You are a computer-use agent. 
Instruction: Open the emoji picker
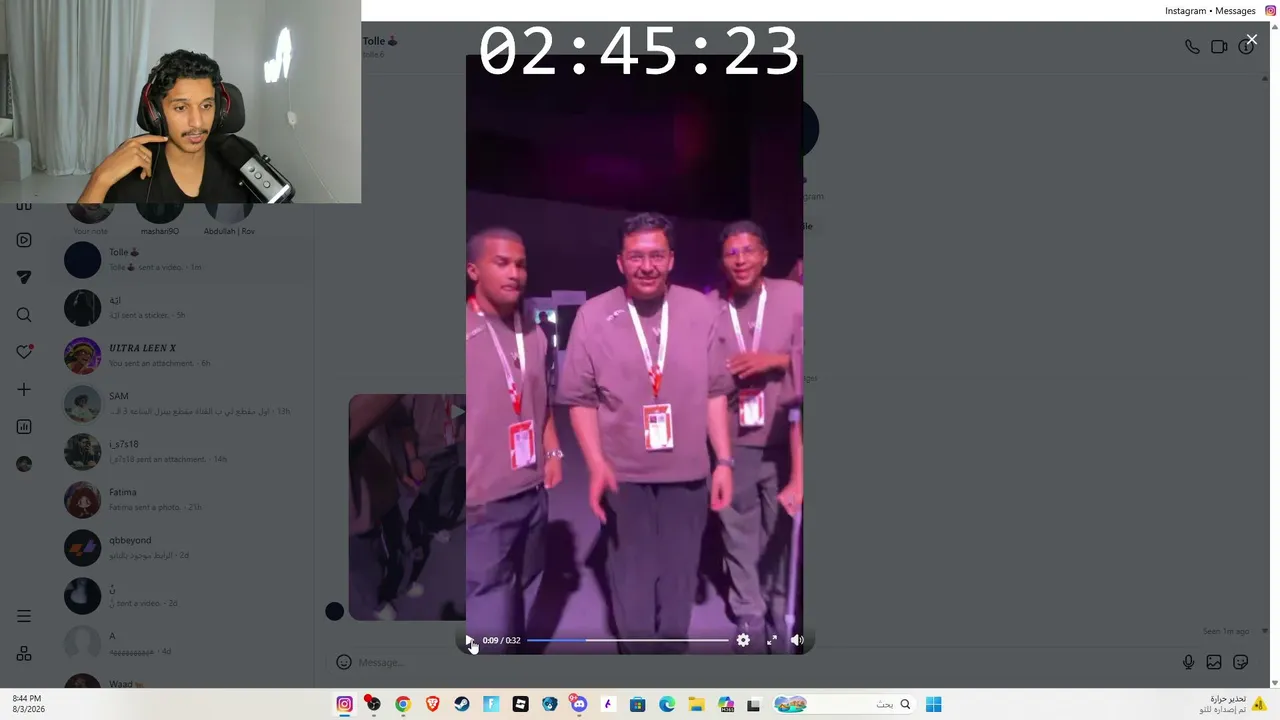[344, 662]
